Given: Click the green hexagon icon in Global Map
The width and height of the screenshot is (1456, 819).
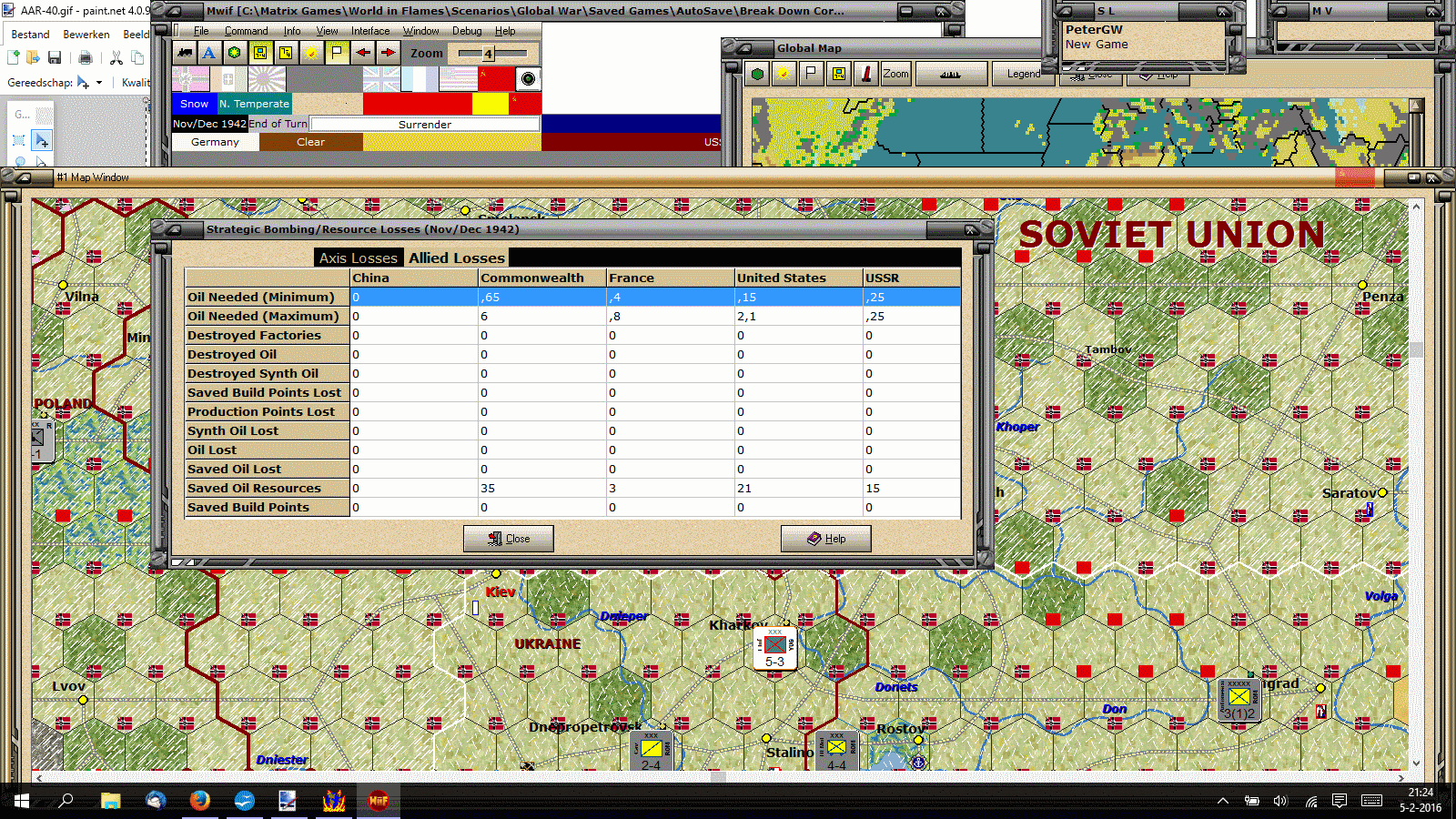Looking at the screenshot, I should click(757, 74).
